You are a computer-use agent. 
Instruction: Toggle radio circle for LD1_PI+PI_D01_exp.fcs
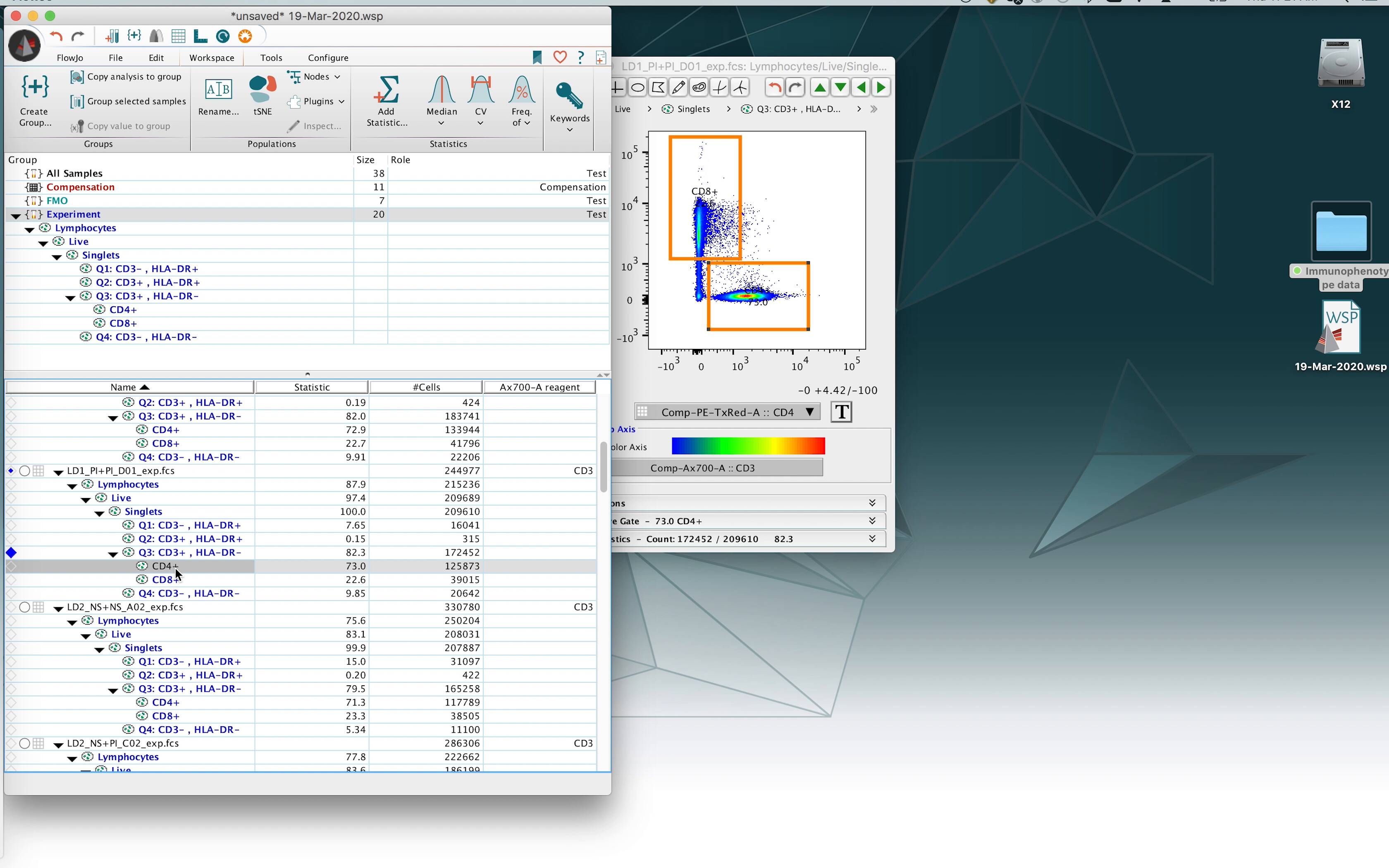pyautogui.click(x=25, y=471)
